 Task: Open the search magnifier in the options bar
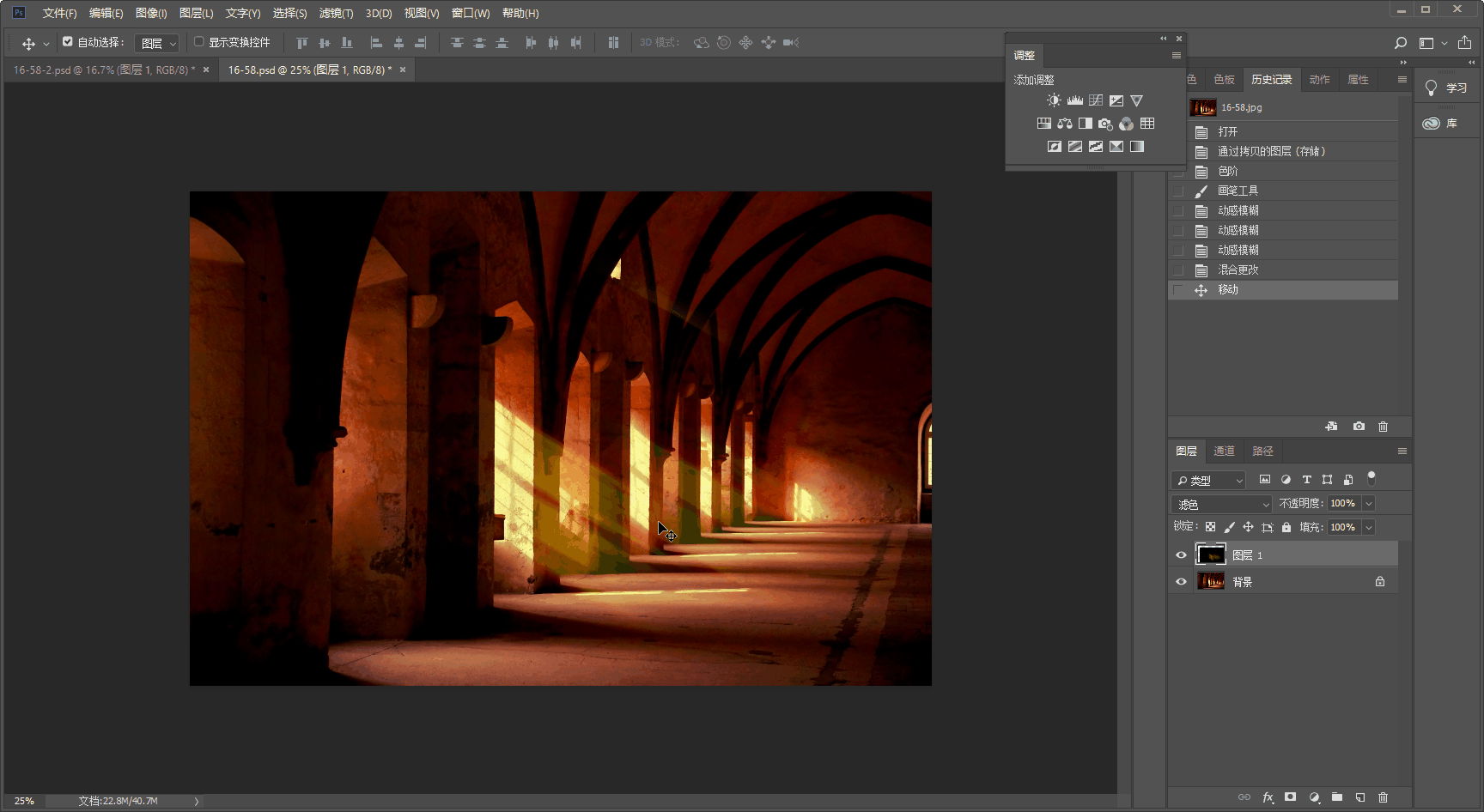1401,43
